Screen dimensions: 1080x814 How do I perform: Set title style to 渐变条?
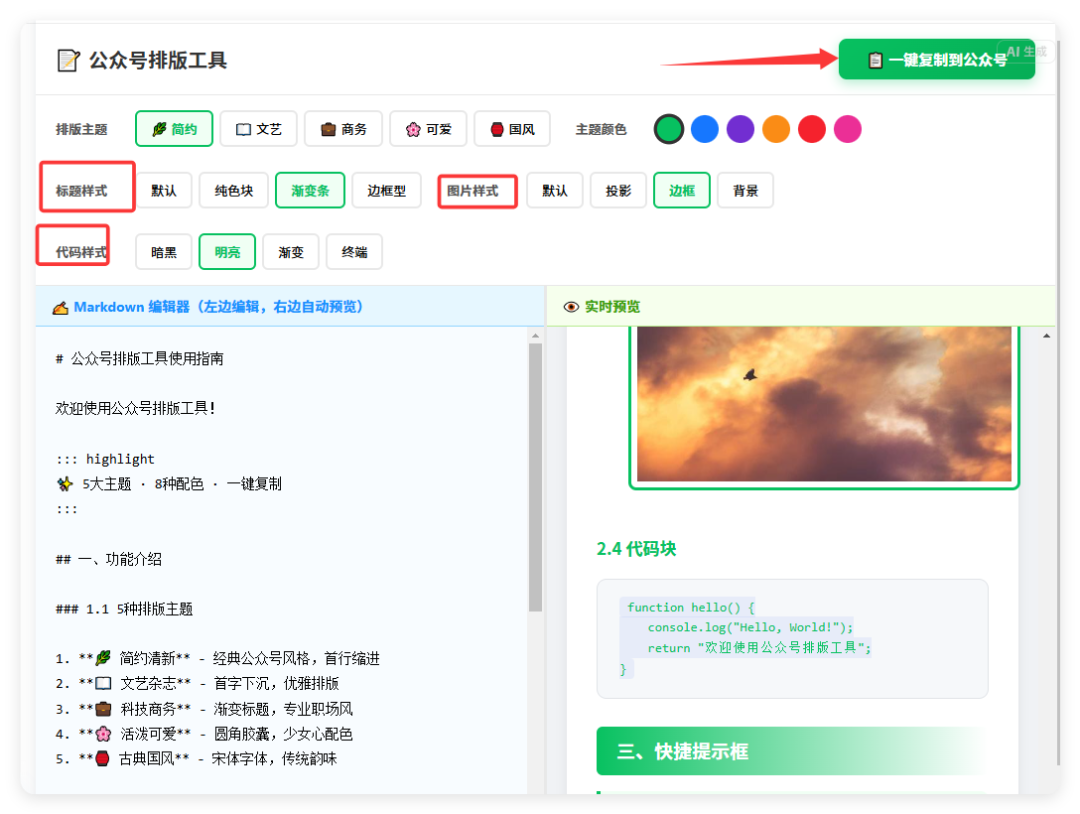(x=310, y=190)
